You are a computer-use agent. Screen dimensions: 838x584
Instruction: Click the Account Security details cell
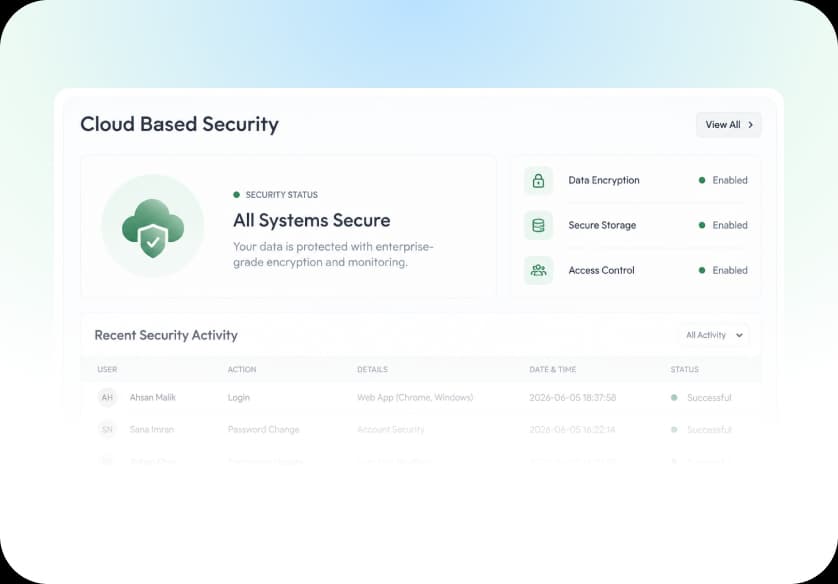391,429
